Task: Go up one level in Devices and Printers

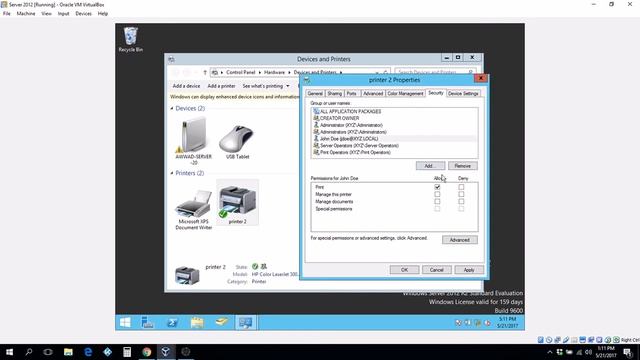Action: coord(205,73)
